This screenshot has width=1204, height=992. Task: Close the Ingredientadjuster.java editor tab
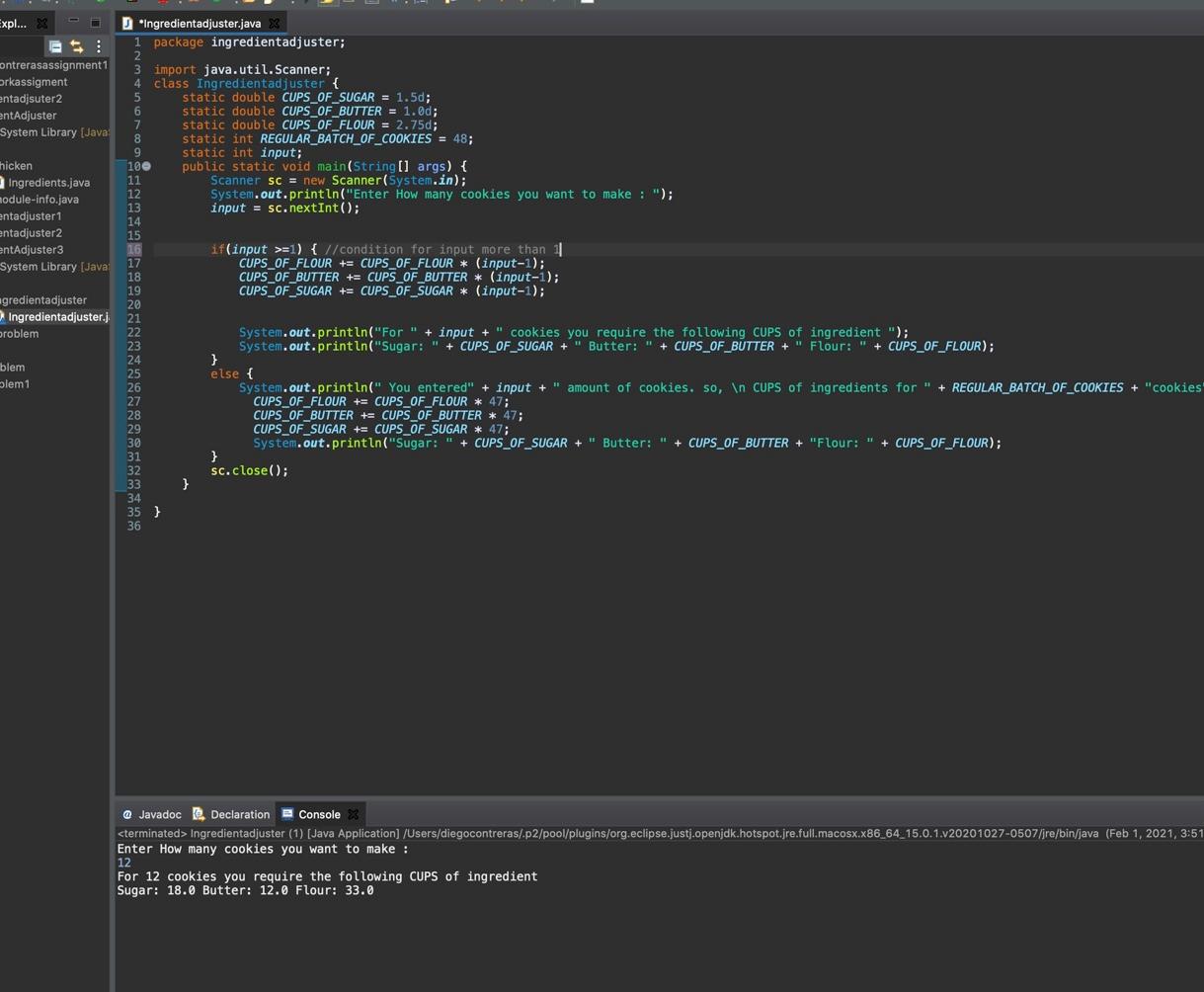(x=275, y=23)
